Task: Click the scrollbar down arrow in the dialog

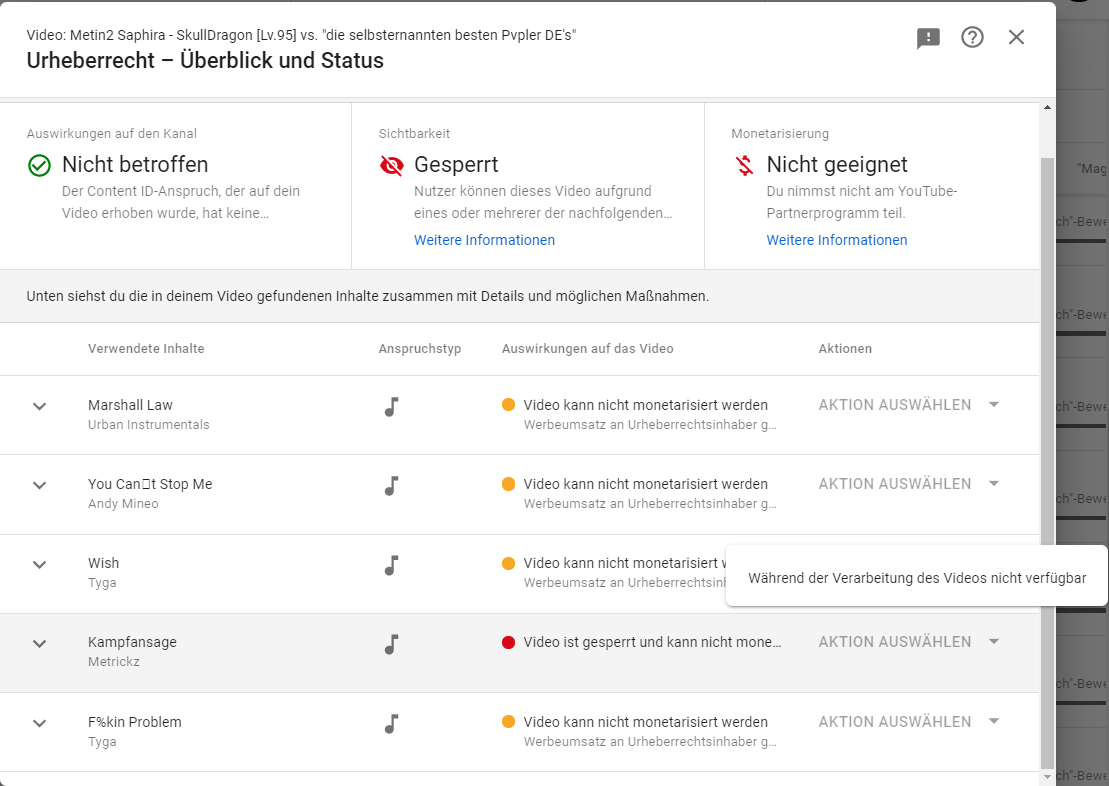Action: coord(1047,776)
